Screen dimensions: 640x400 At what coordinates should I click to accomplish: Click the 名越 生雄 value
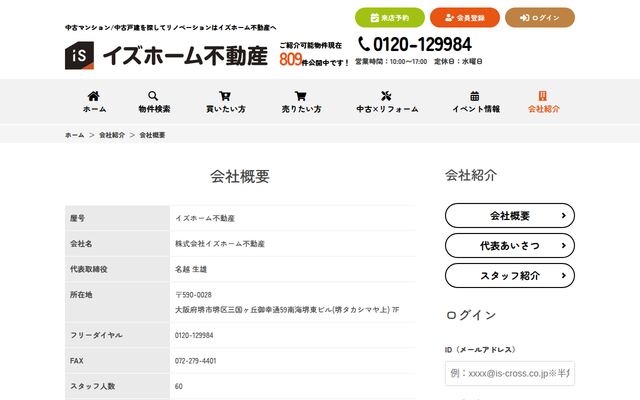(x=191, y=269)
